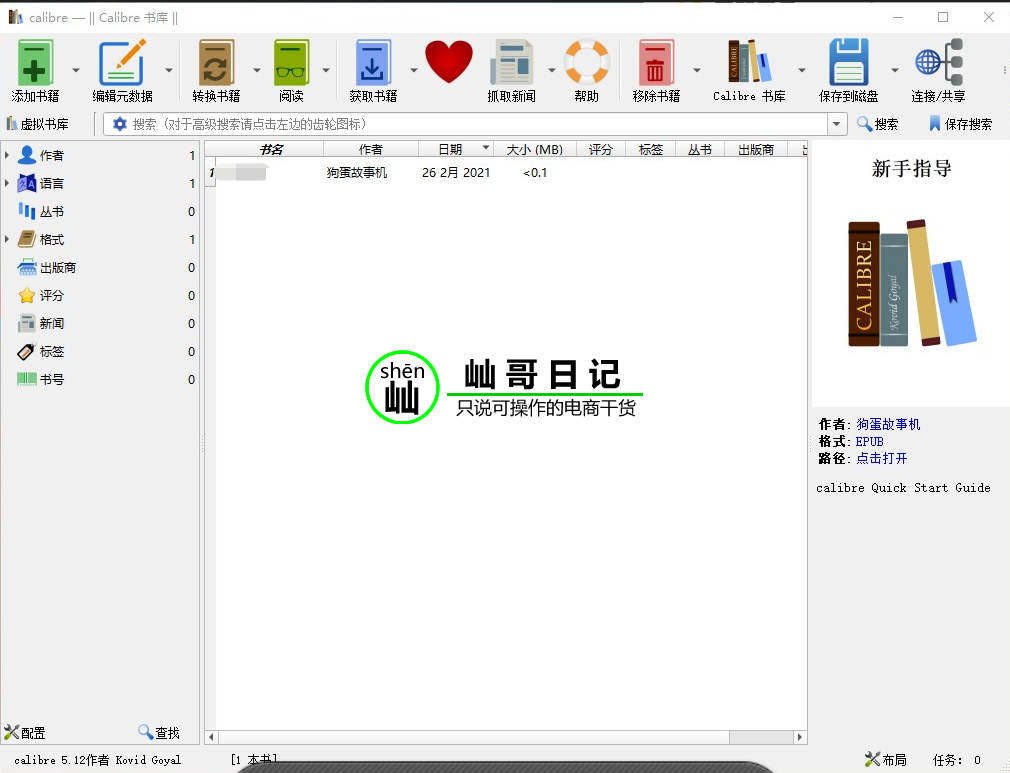Click 查找 find button in tag browser
This screenshot has width=1010, height=773.
coord(159,732)
